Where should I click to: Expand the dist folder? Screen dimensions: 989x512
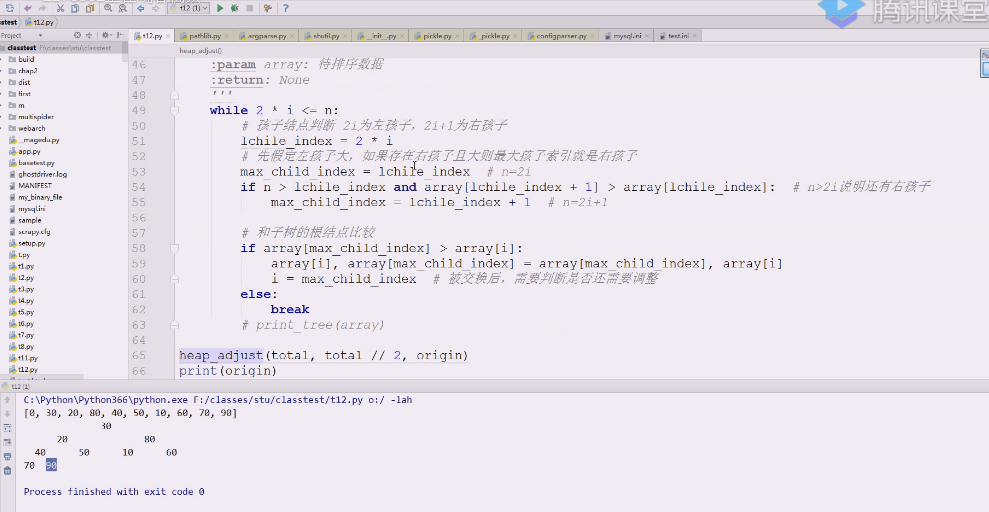[x=2, y=82]
